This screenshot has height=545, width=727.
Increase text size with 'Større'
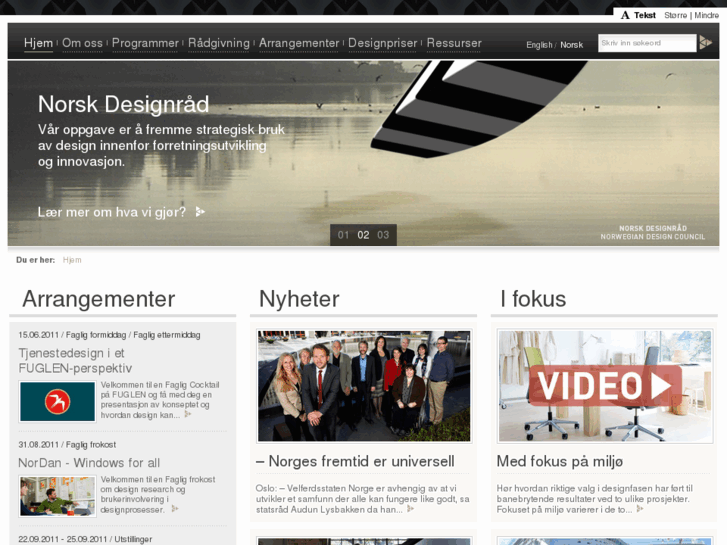[x=676, y=15]
